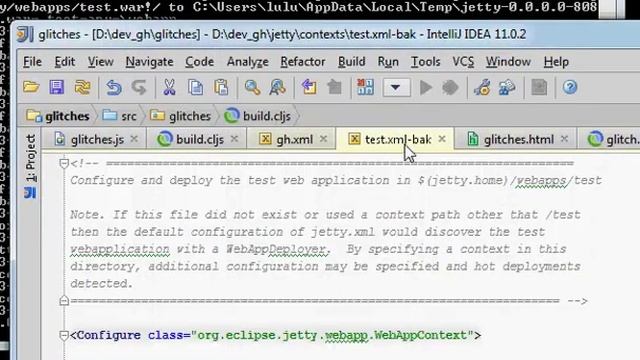This screenshot has height=360, width=640.
Task: Click the word 'WebAppDeployer' in the comment
Action: point(276,249)
